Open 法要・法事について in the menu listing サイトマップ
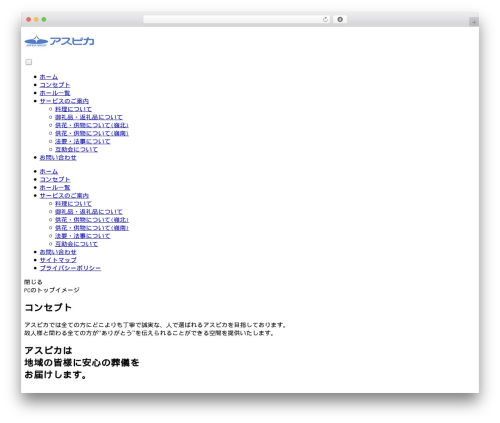Image resolution: width=500 pixels, height=423 pixels. coord(83,236)
